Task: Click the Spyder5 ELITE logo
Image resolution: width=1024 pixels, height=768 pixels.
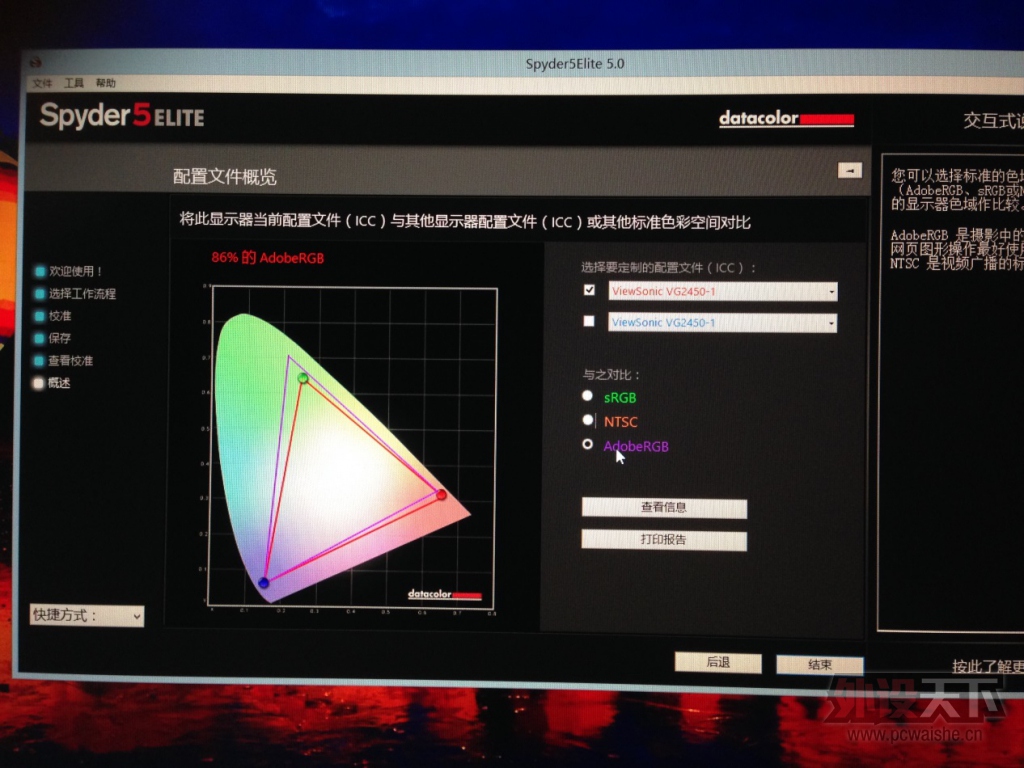Action: tap(122, 116)
